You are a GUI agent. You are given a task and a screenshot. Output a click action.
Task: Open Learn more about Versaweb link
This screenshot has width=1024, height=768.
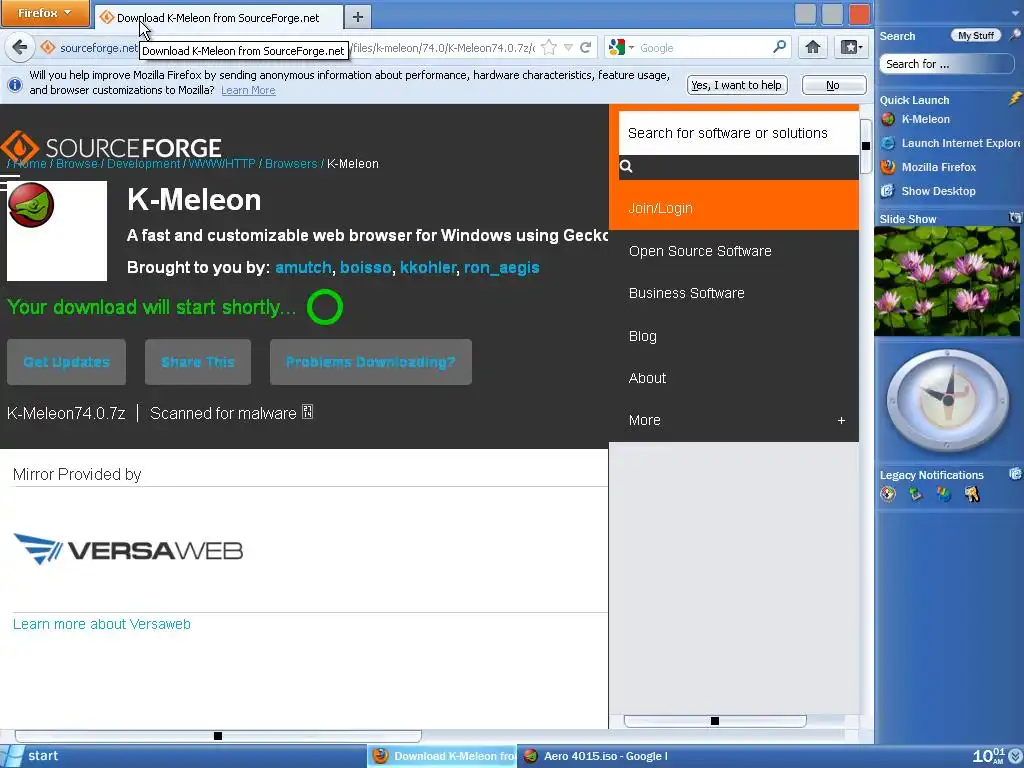click(102, 624)
